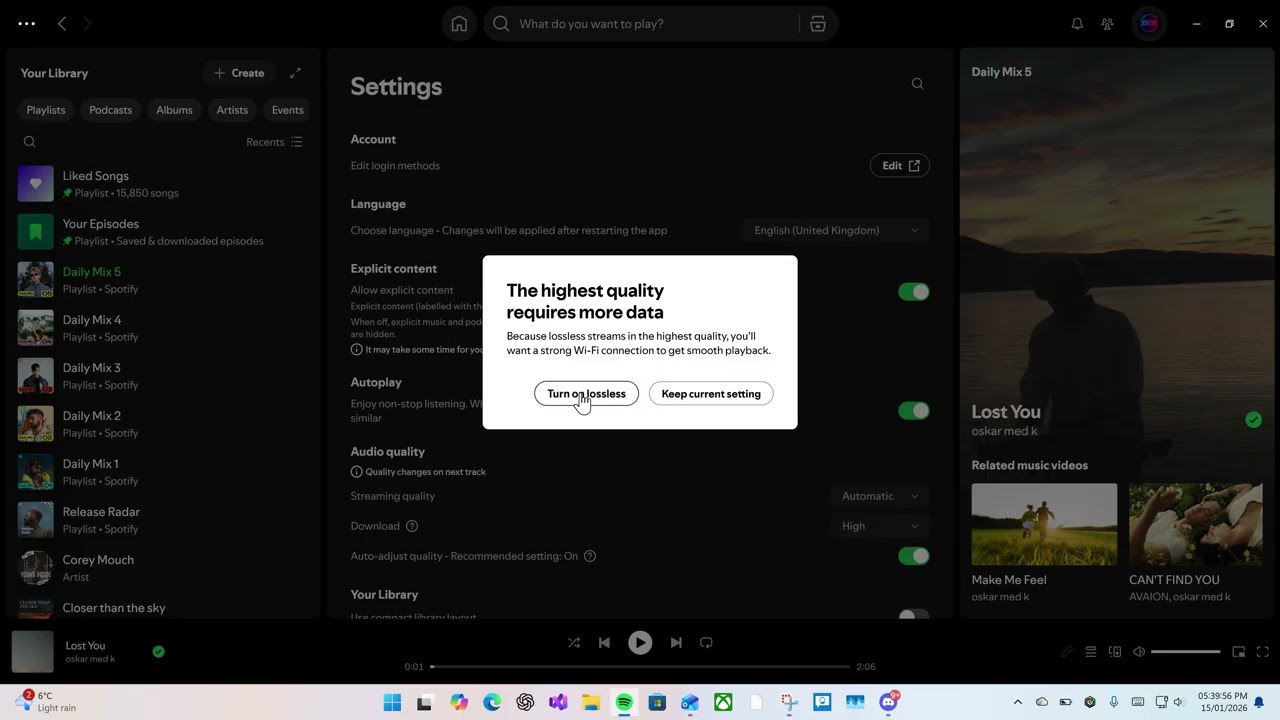Click the help icon beside Auto-adjust quality
The width and height of the screenshot is (1280, 720).
590,556
